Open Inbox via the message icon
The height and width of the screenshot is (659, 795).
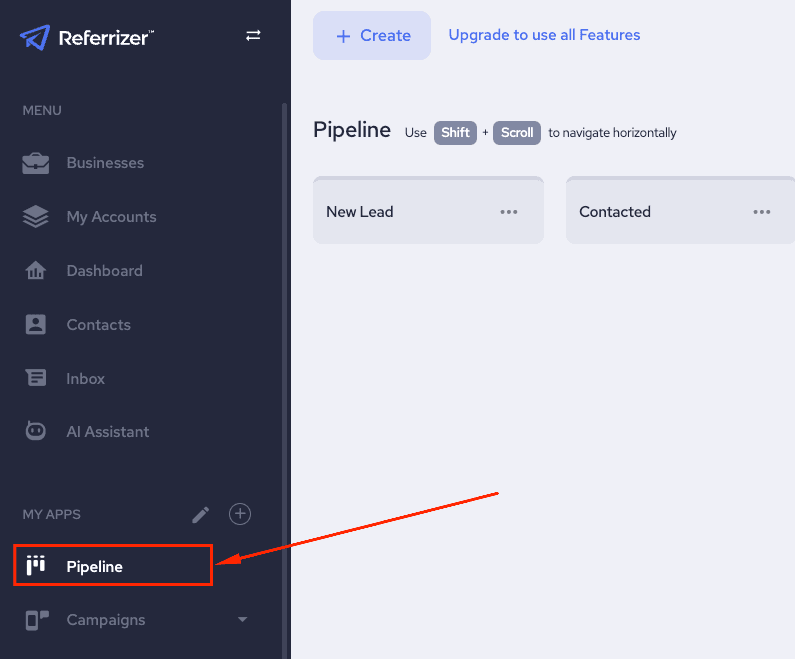(36, 378)
